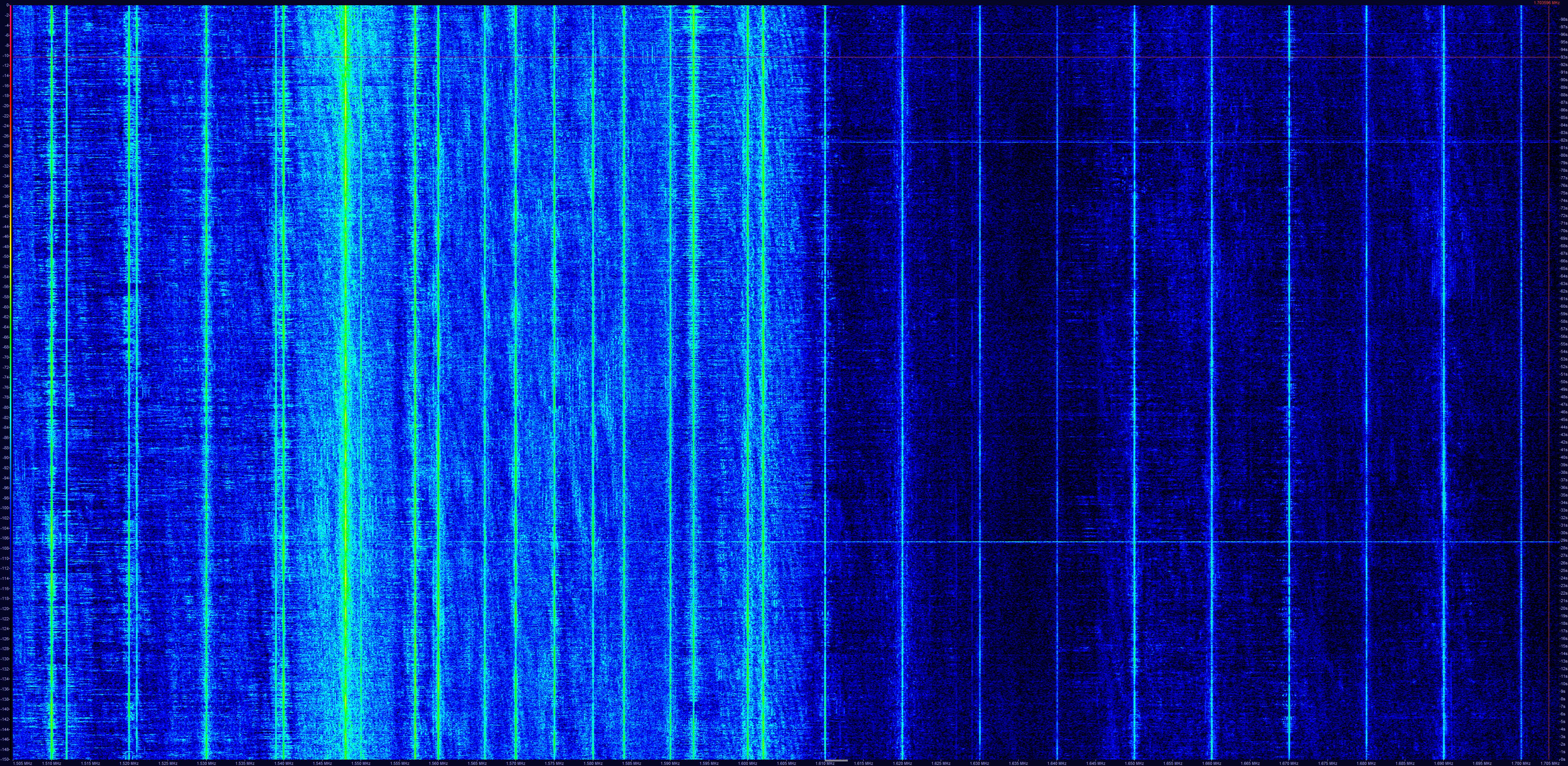Click the -100 level on the left scale
The height and width of the screenshot is (766, 1568).
6,508
